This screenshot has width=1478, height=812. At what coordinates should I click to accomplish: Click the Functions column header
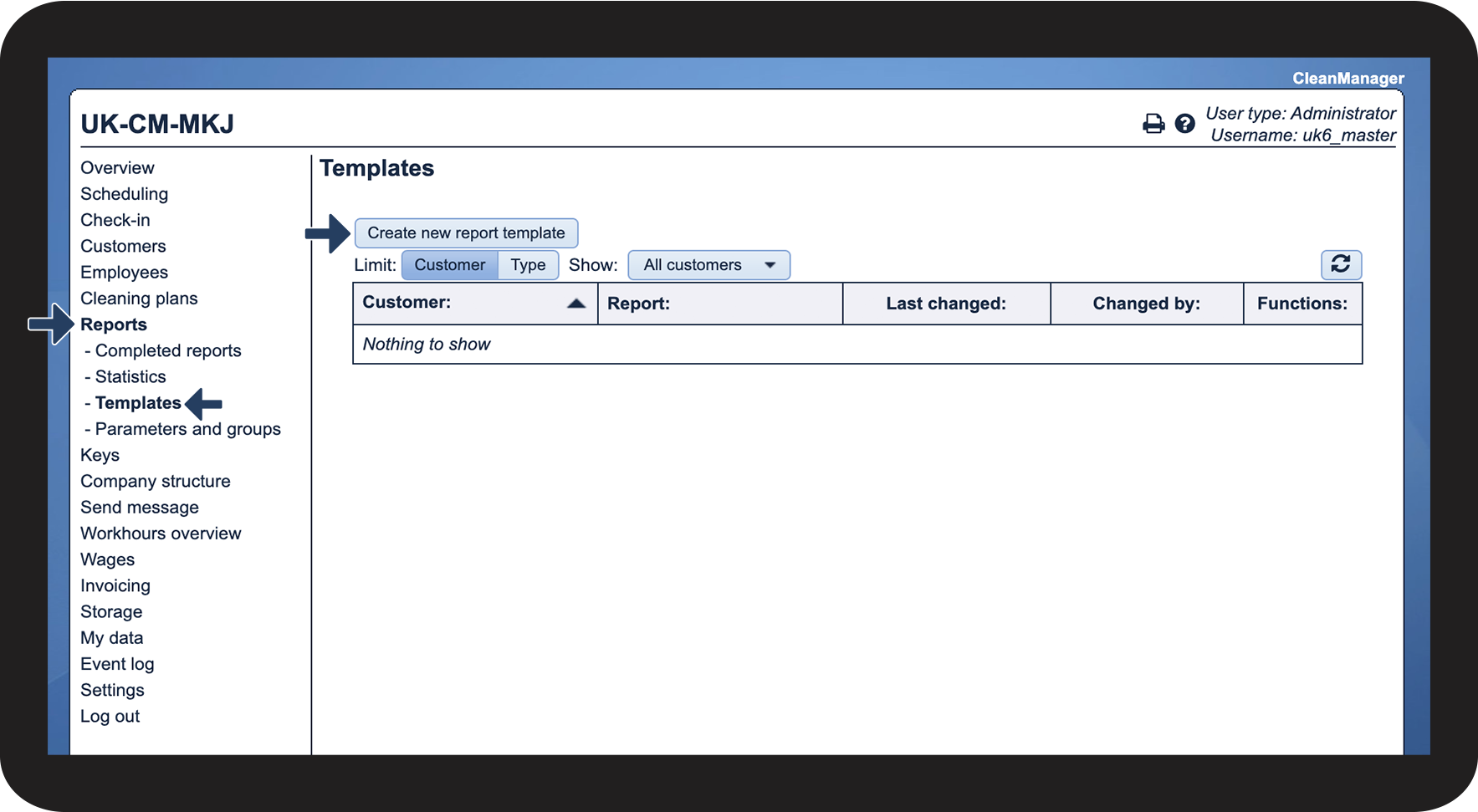tap(1302, 304)
